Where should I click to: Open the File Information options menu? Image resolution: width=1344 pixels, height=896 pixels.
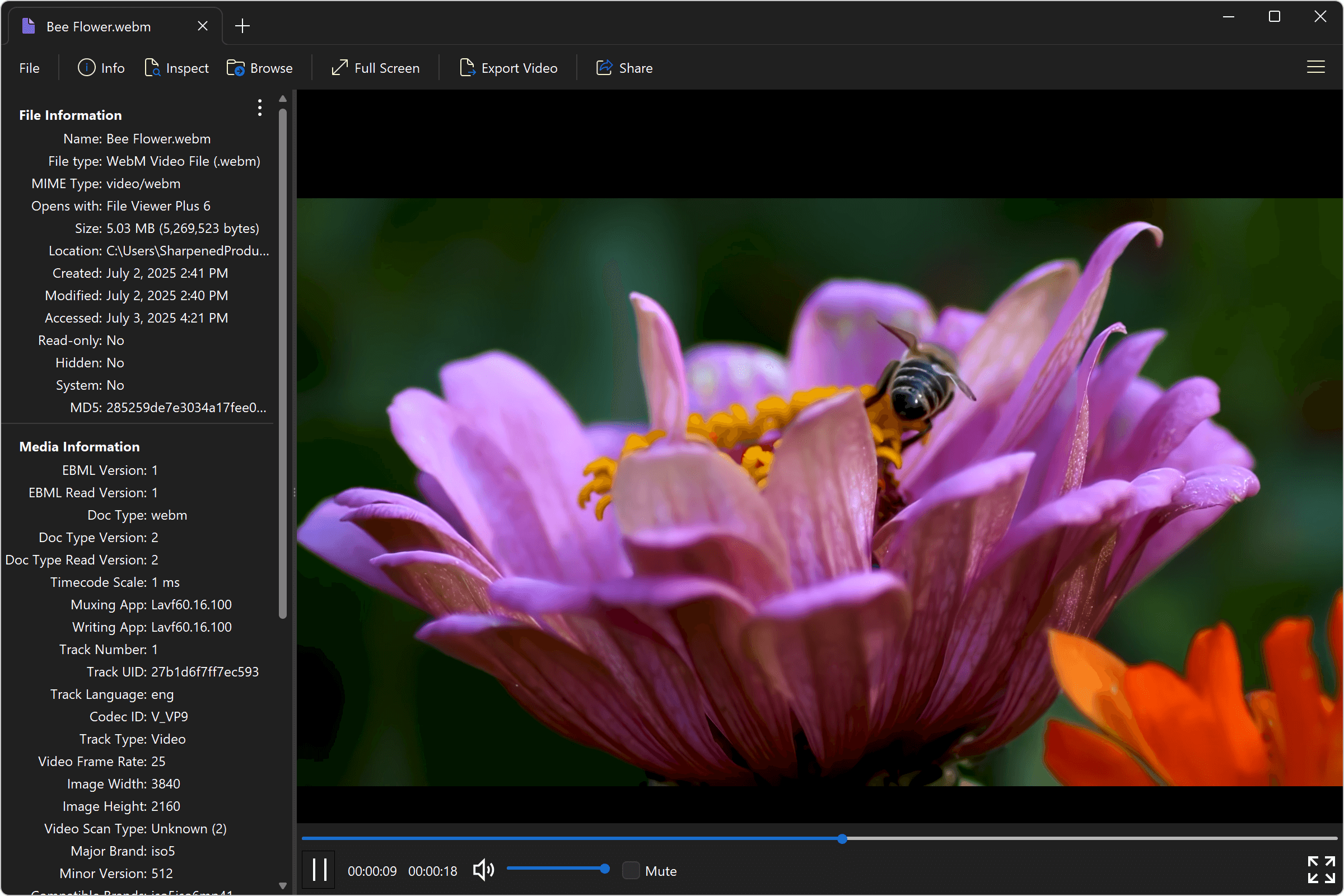pos(259,108)
